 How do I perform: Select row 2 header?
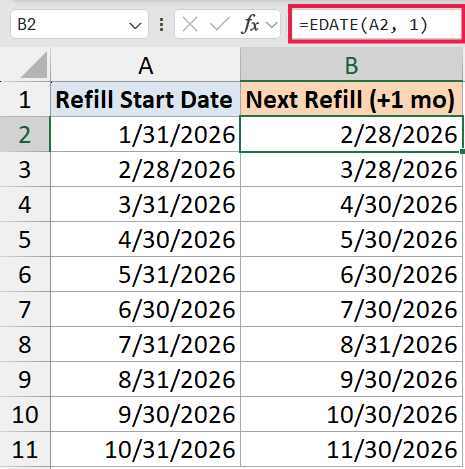pos(25,134)
